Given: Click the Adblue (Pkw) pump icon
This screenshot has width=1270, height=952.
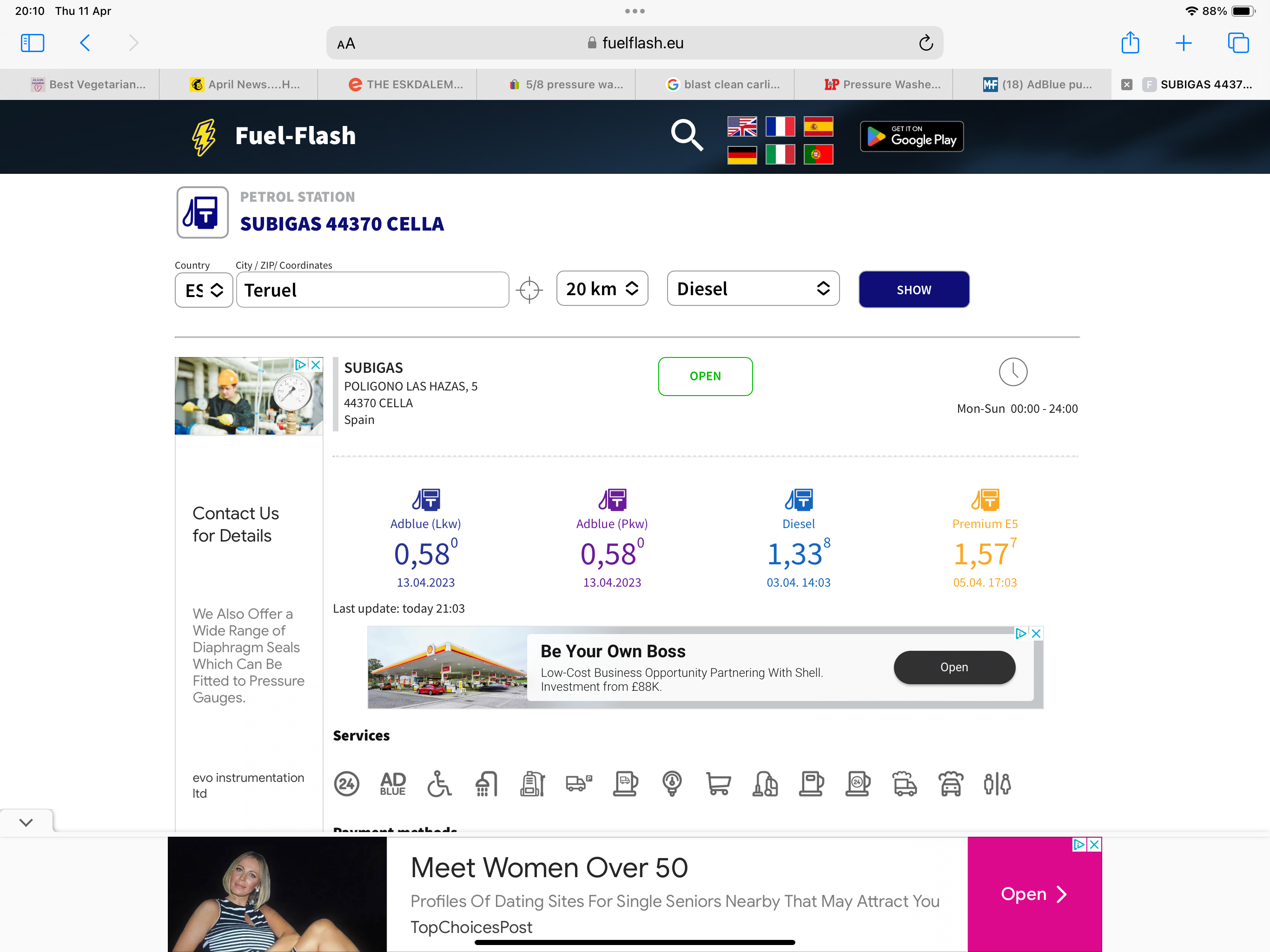Looking at the screenshot, I should click(x=612, y=500).
